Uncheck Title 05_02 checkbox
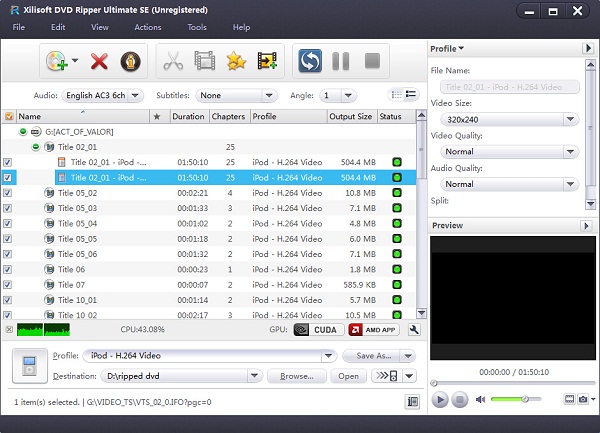600x433 pixels. 7,193
